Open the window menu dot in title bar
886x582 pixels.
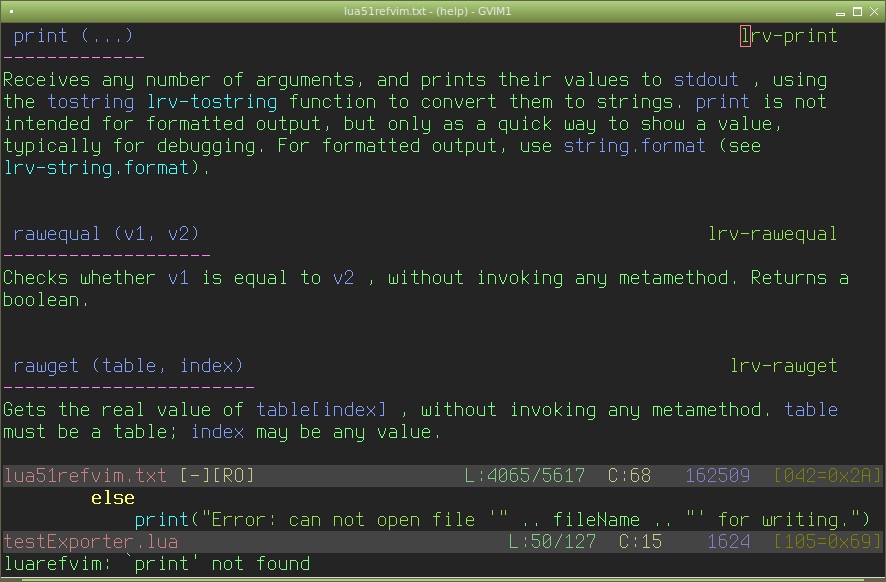tap(11, 10)
